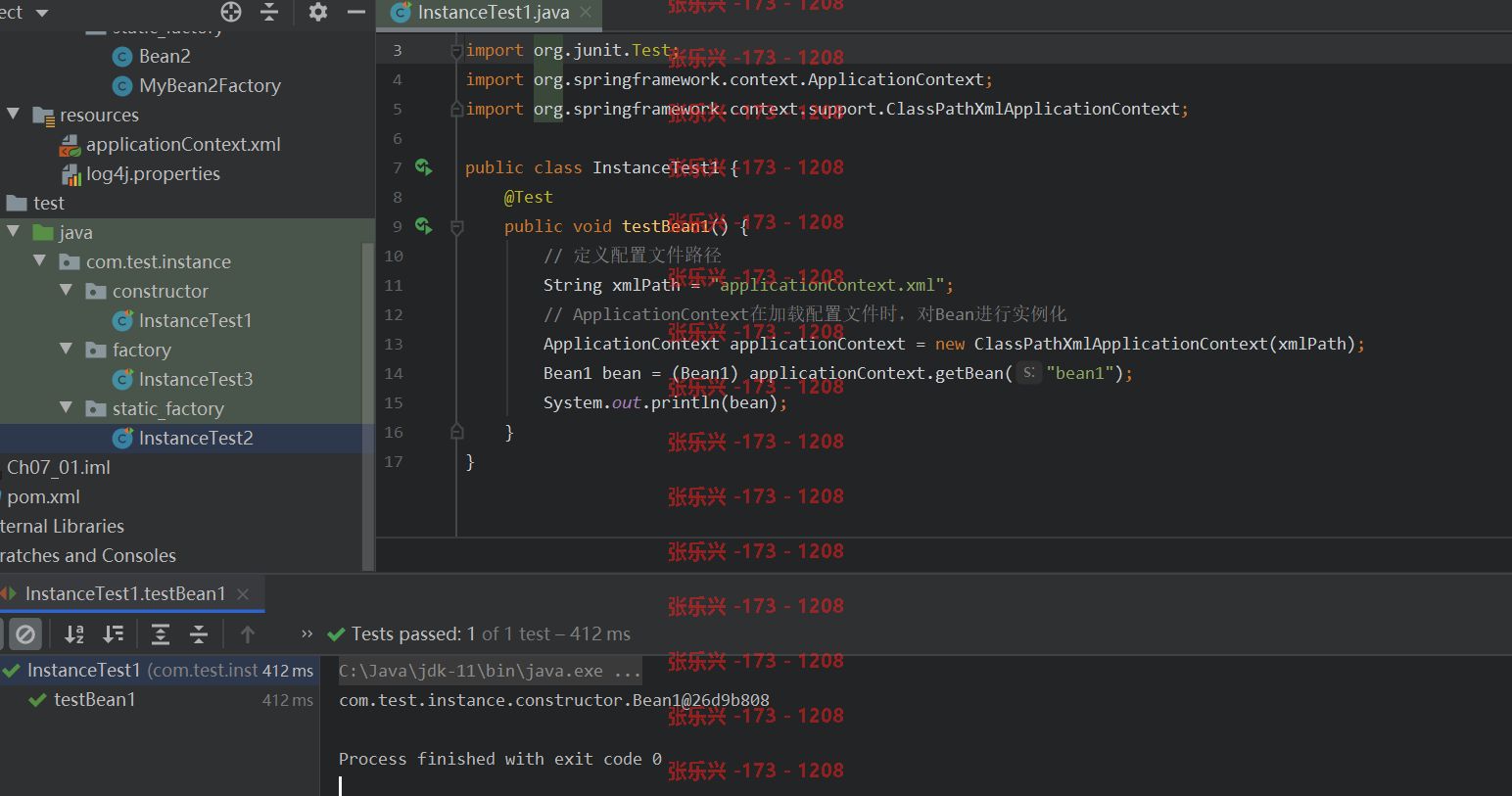Select testBean1 test result row

click(x=160, y=700)
